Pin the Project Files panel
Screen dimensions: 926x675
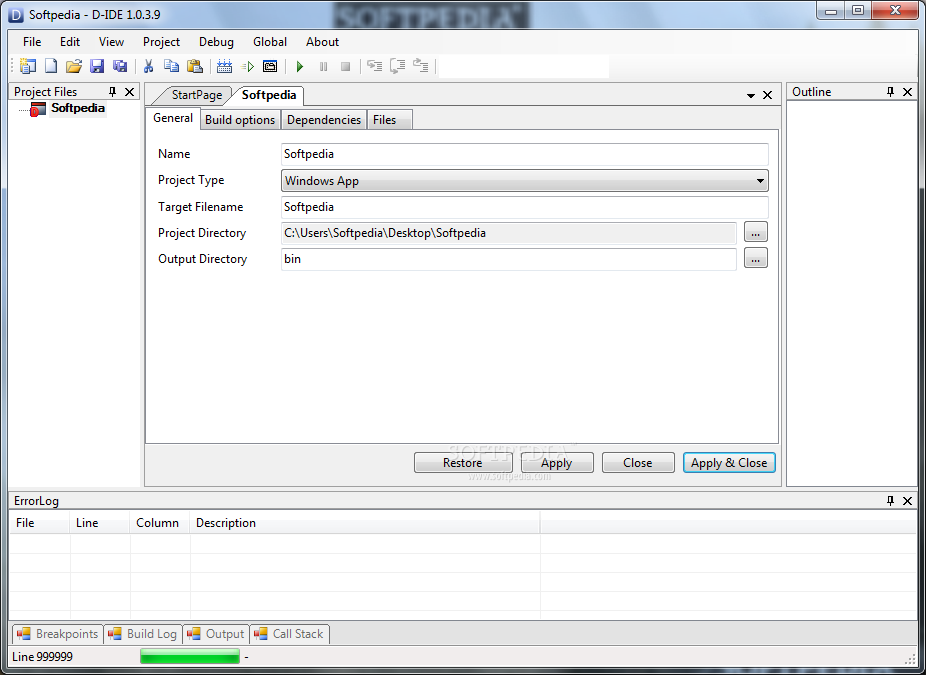(112, 92)
